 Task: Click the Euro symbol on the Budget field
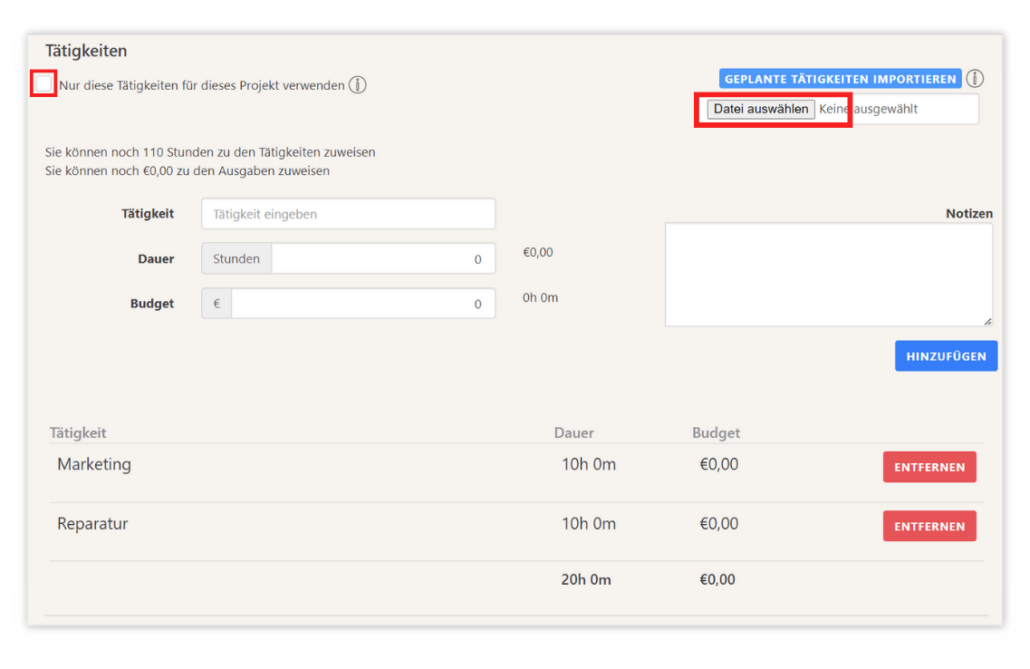(x=217, y=304)
